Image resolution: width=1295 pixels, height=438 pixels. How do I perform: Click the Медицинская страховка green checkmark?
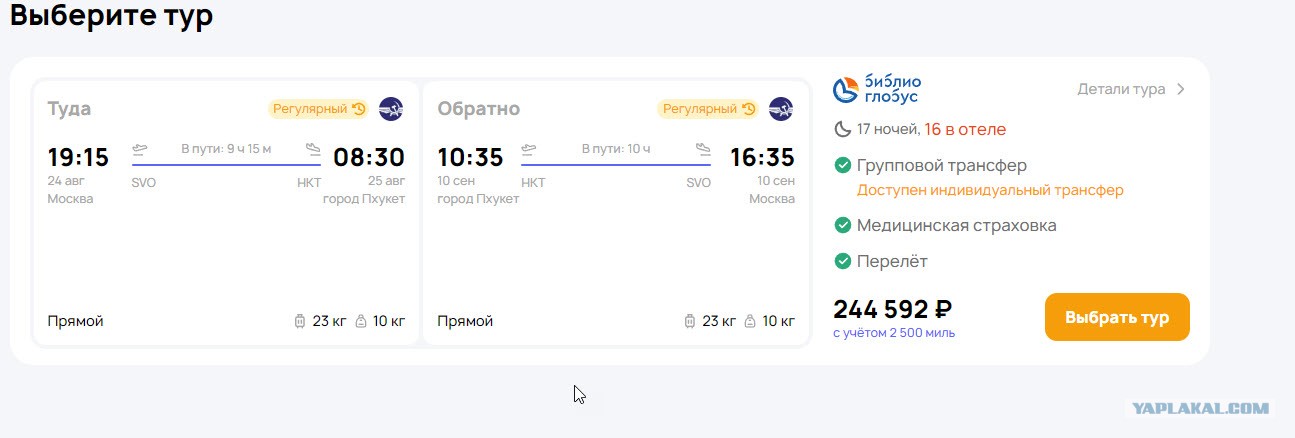[842, 225]
